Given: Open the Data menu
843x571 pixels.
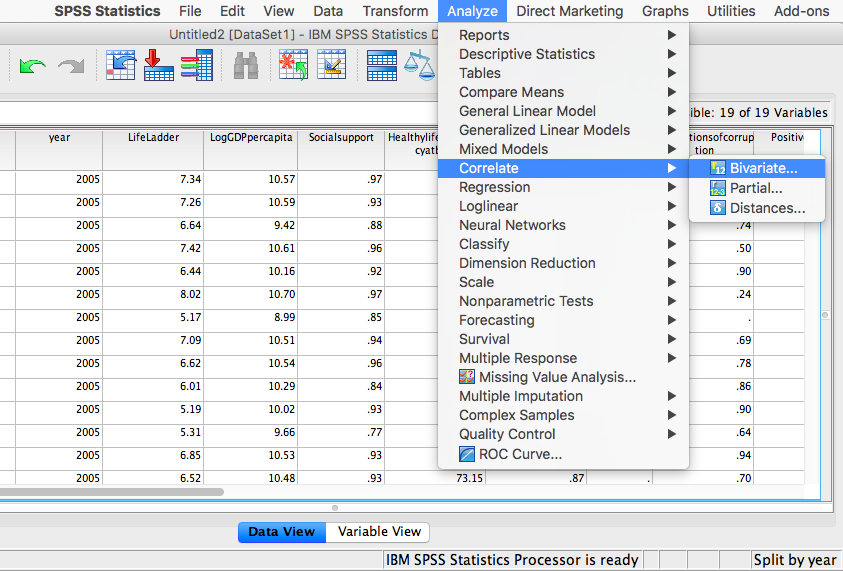Looking at the screenshot, I should pyautogui.click(x=328, y=11).
